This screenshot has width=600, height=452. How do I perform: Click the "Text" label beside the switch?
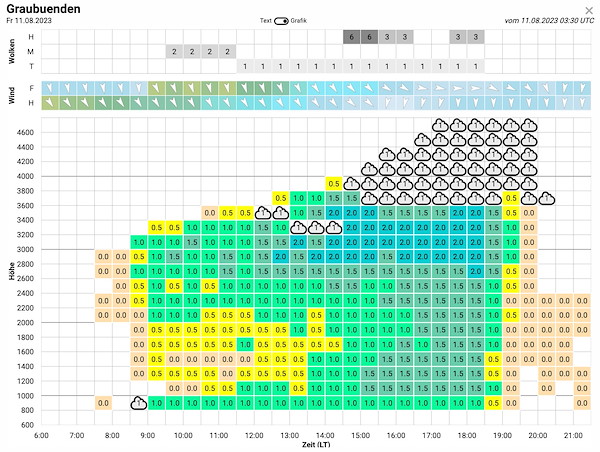point(266,21)
